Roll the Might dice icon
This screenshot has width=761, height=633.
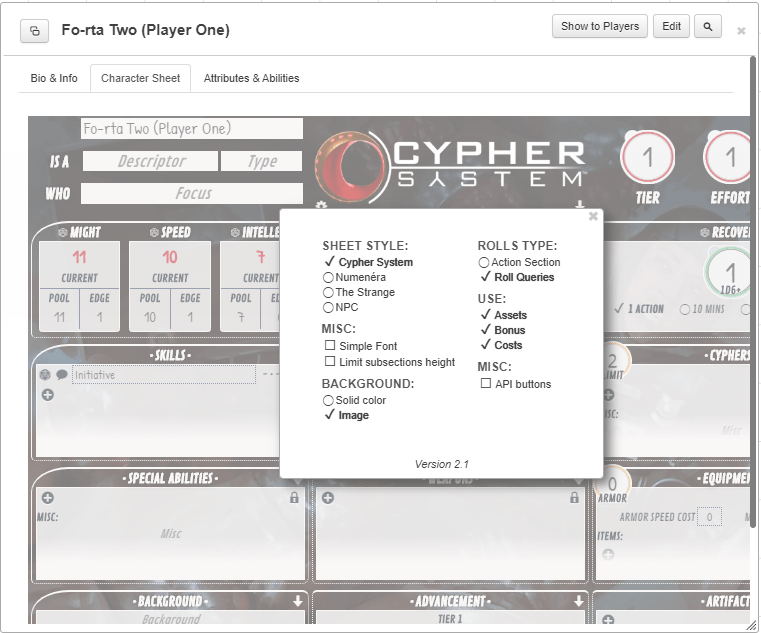(x=61, y=232)
